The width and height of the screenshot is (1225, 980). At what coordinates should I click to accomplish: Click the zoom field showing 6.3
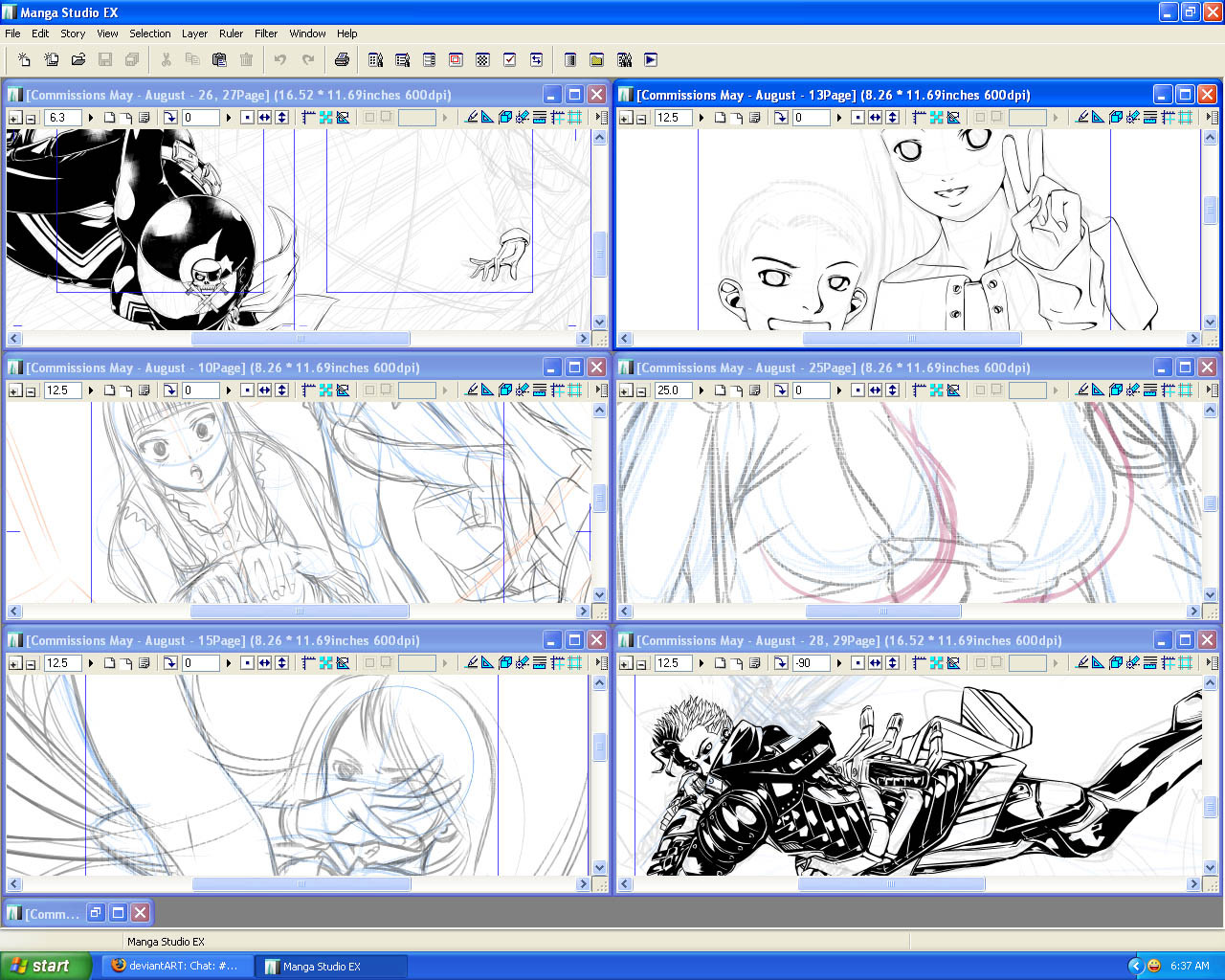63,118
